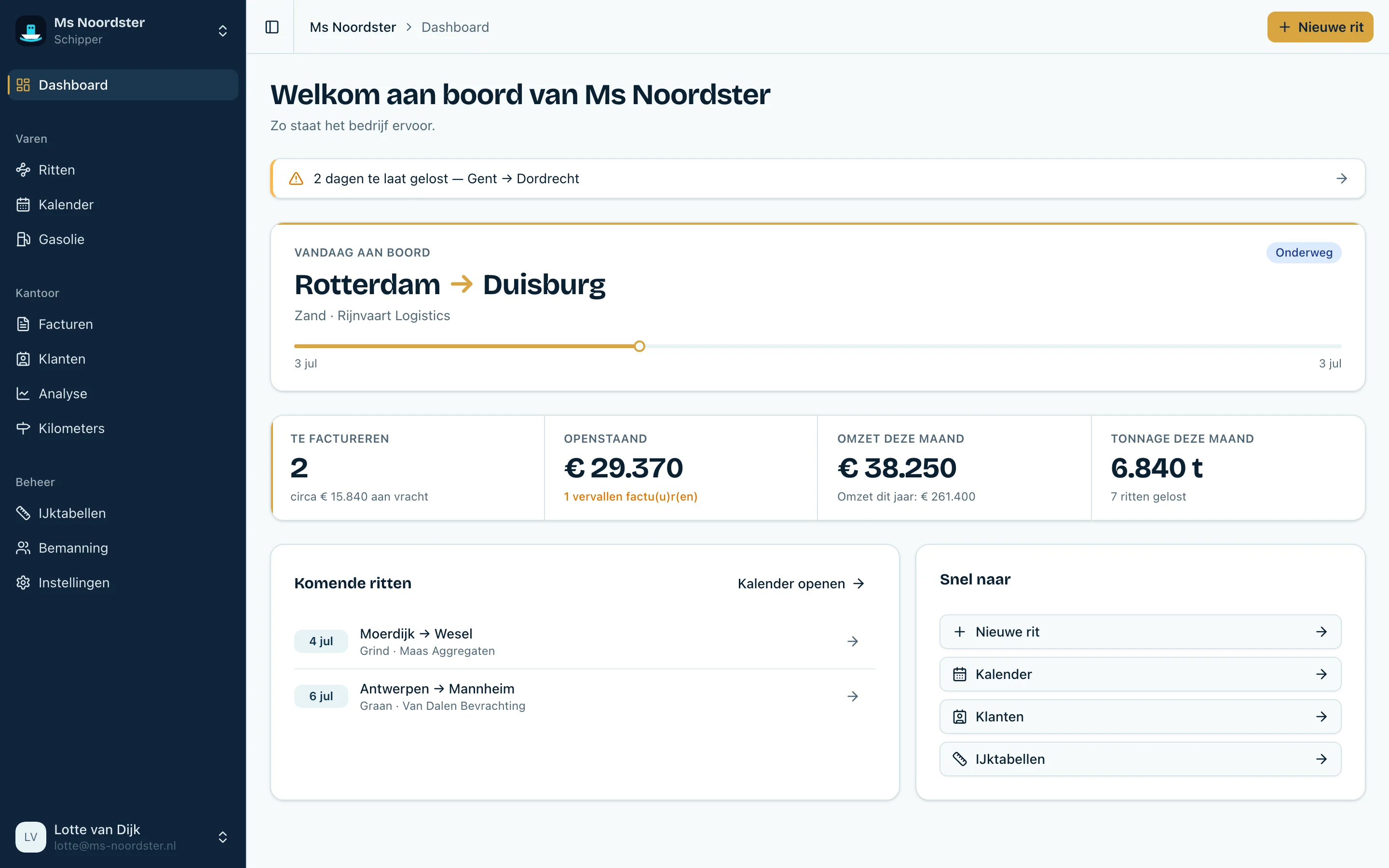Open Gasolie in sidebar
The image size is (1389, 868).
[x=123, y=239]
